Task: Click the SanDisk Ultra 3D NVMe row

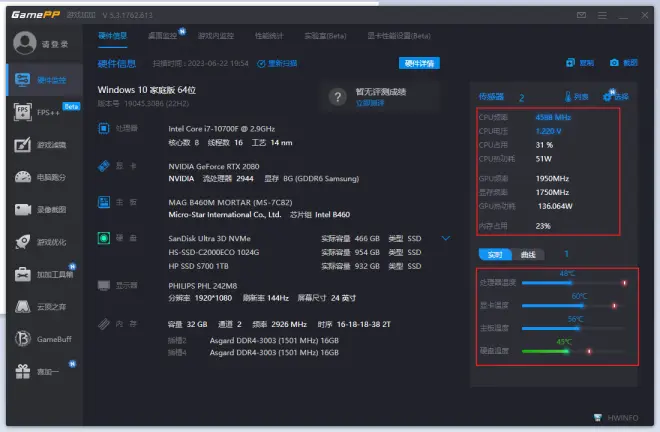Action: pyautogui.click(x=295, y=239)
